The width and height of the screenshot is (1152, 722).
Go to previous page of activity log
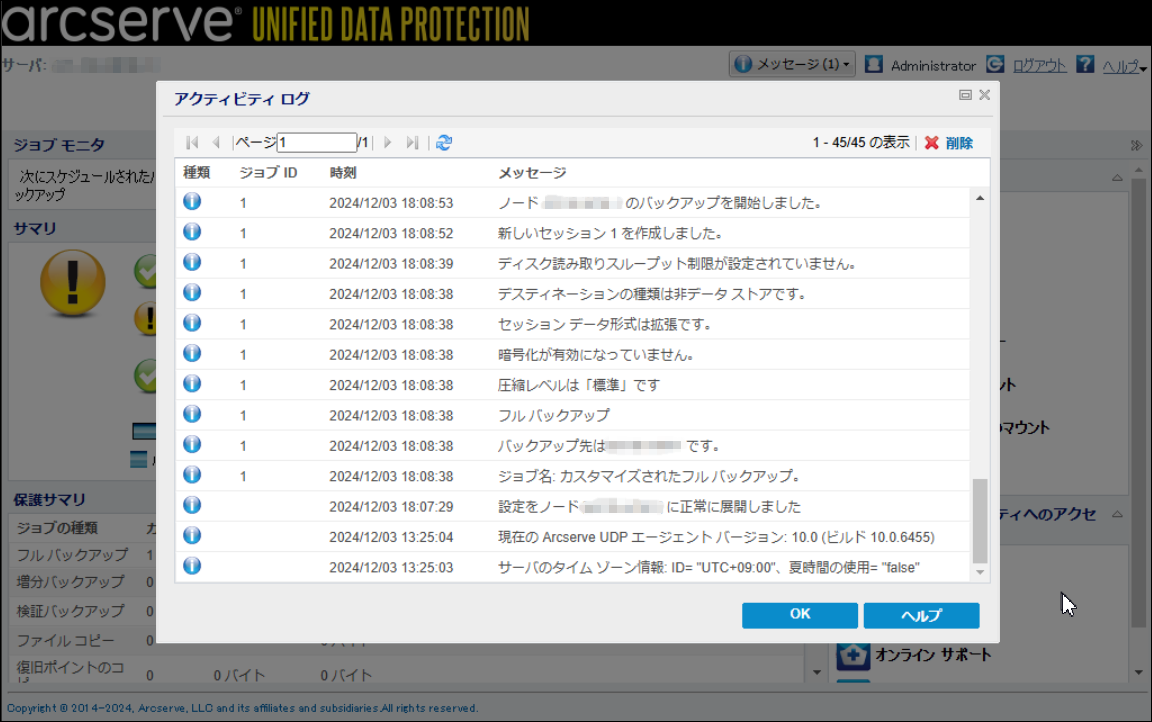pyautogui.click(x=216, y=142)
